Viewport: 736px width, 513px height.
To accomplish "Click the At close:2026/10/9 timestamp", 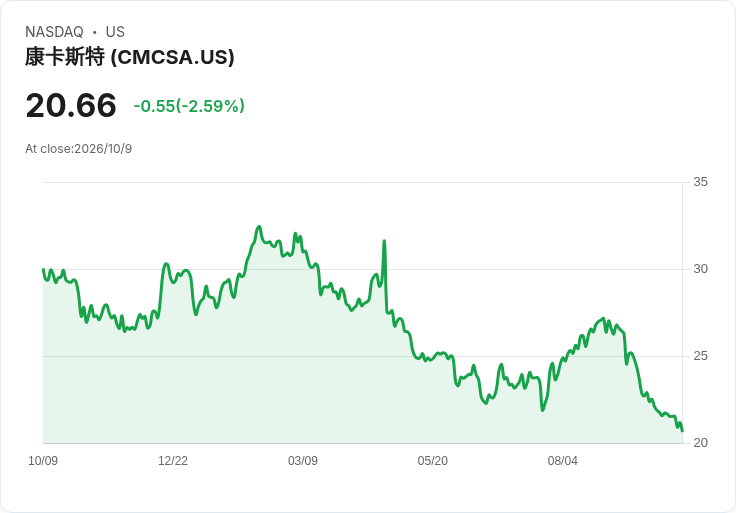I will (78, 149).
